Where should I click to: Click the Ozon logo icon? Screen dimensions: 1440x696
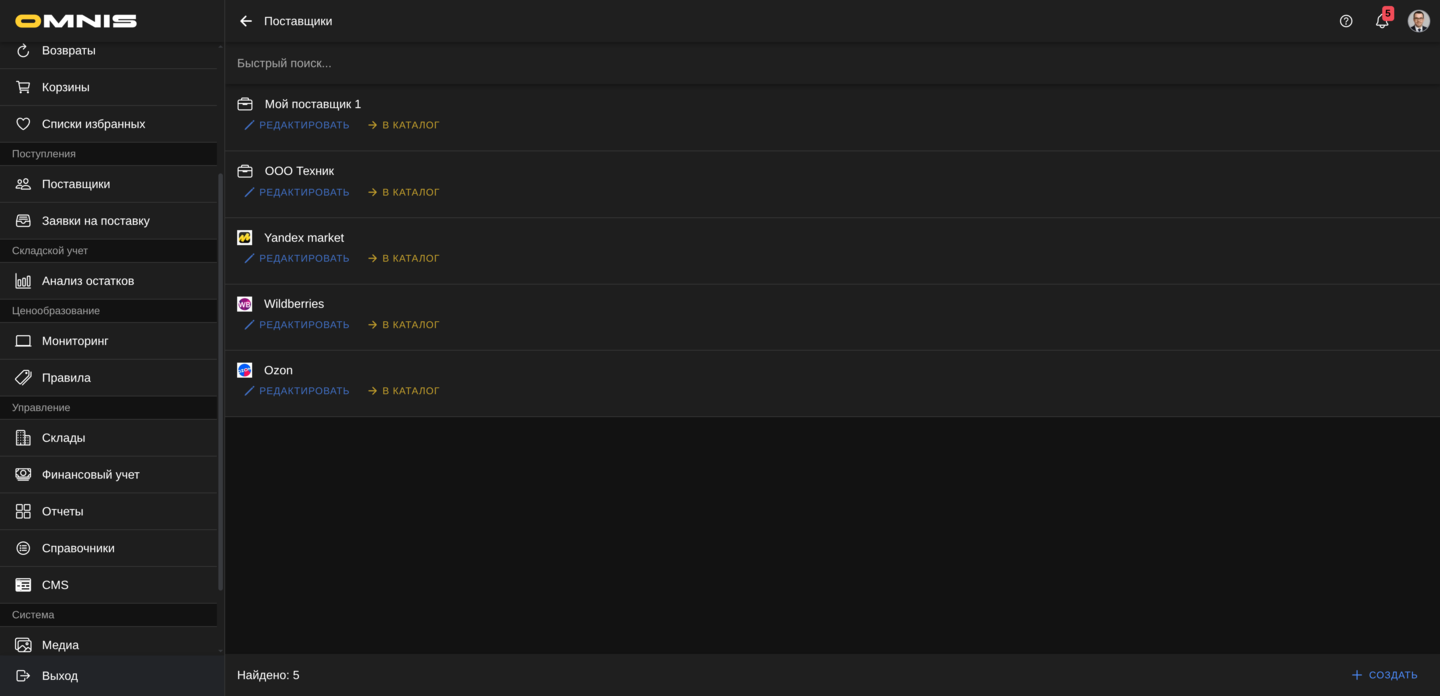[245, 370]
